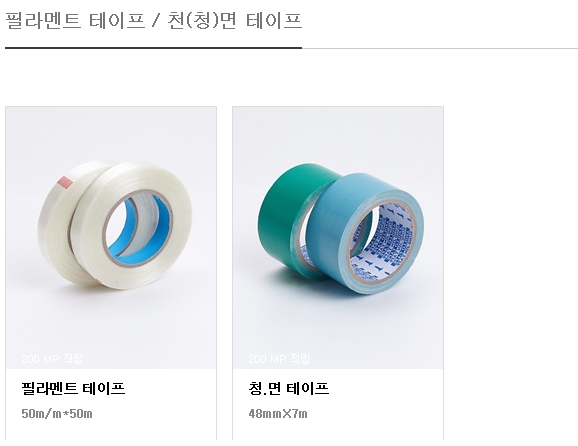Click the filament tape card's white caption area

coord(111,404)
